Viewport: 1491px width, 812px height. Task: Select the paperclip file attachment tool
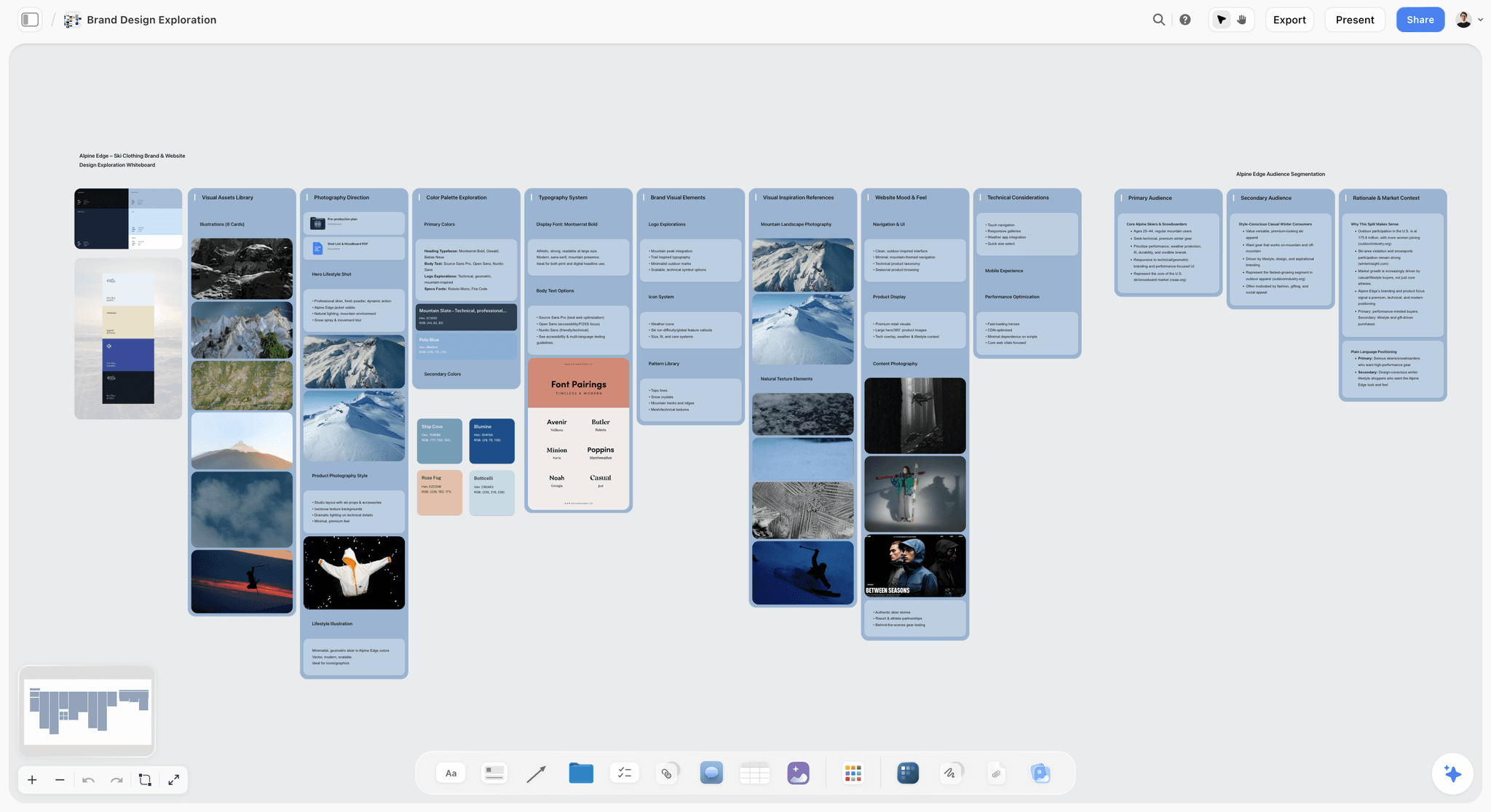996,773
